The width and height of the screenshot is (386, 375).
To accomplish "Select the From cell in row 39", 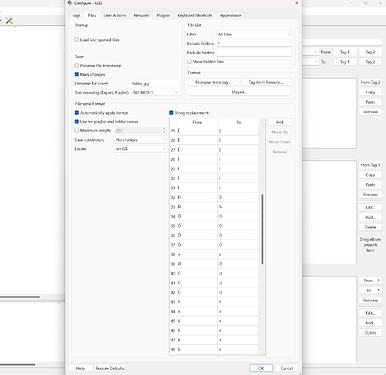I will click(x=197, y=264).
